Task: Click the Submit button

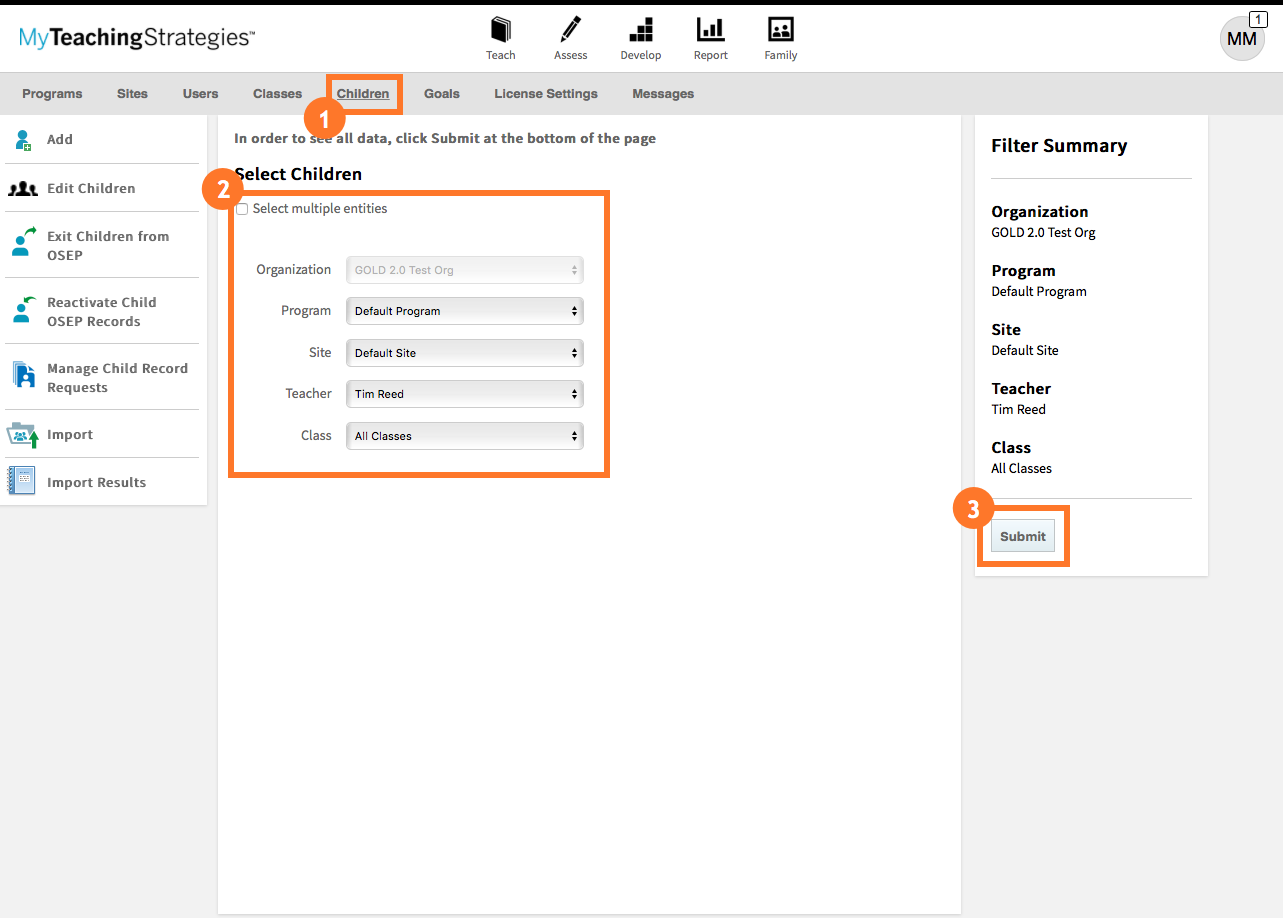Action: (1022, 536)
